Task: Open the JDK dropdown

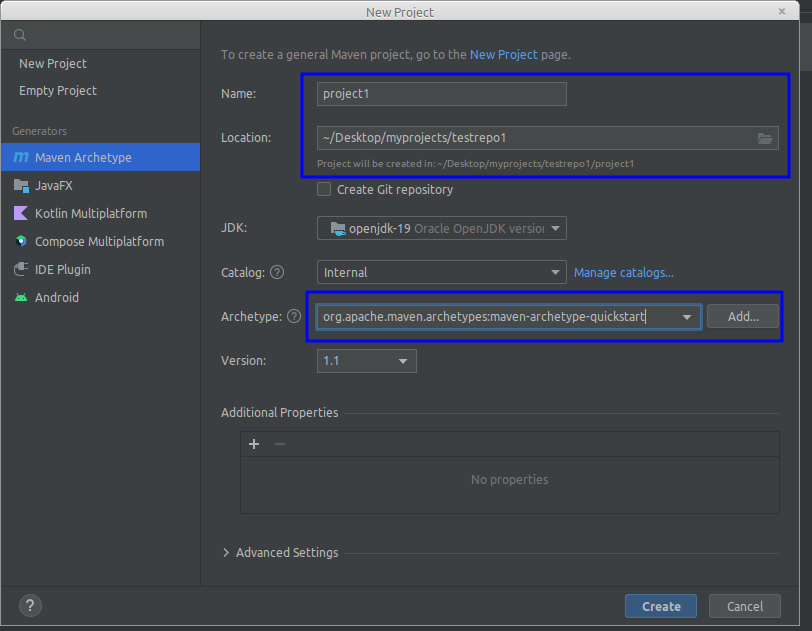Action: pyautogui.click(x=442, y=228)
